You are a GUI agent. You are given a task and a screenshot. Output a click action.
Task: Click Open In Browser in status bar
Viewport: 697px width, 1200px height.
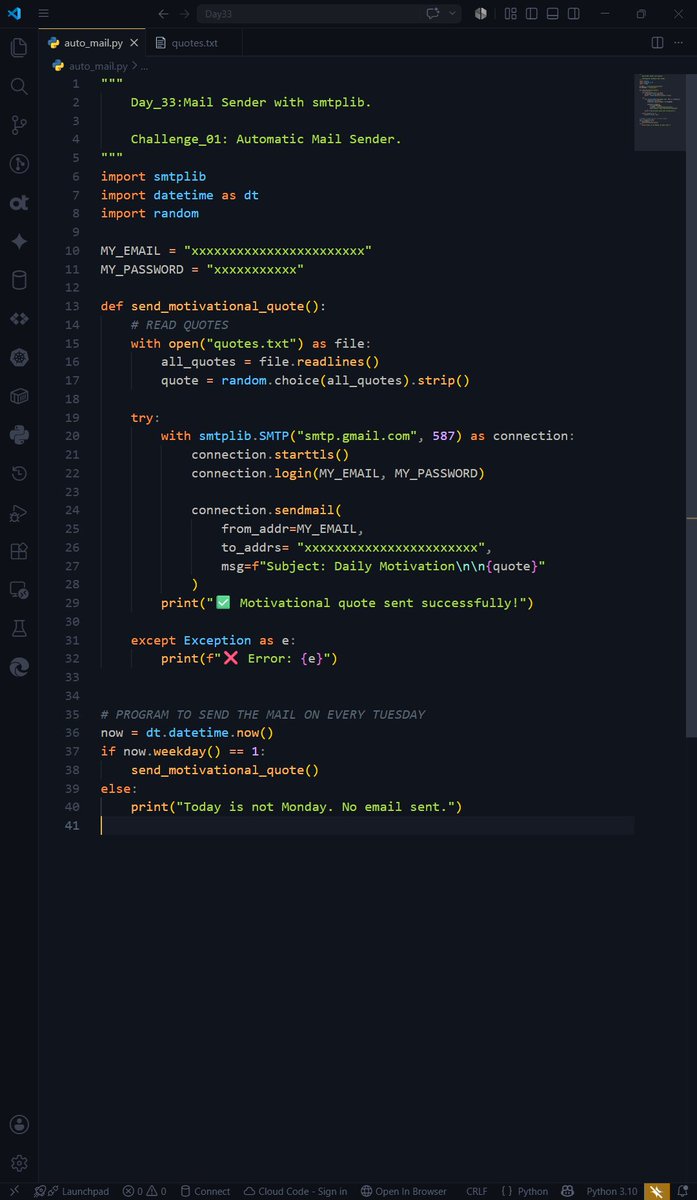(404, 1191)
